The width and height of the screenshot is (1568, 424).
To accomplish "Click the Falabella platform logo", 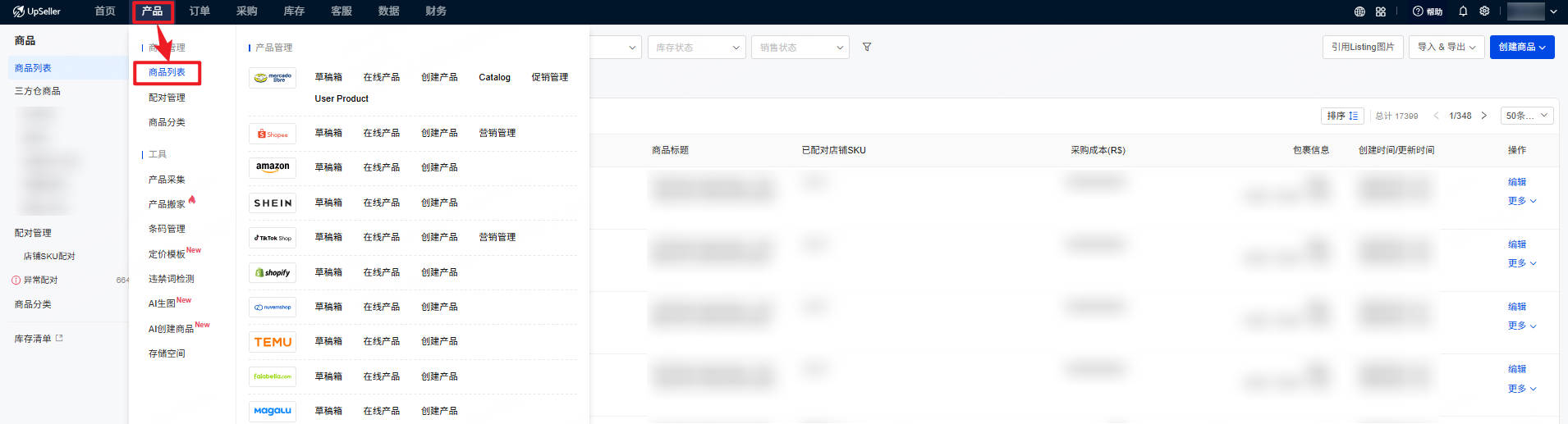I will [273, 376].
